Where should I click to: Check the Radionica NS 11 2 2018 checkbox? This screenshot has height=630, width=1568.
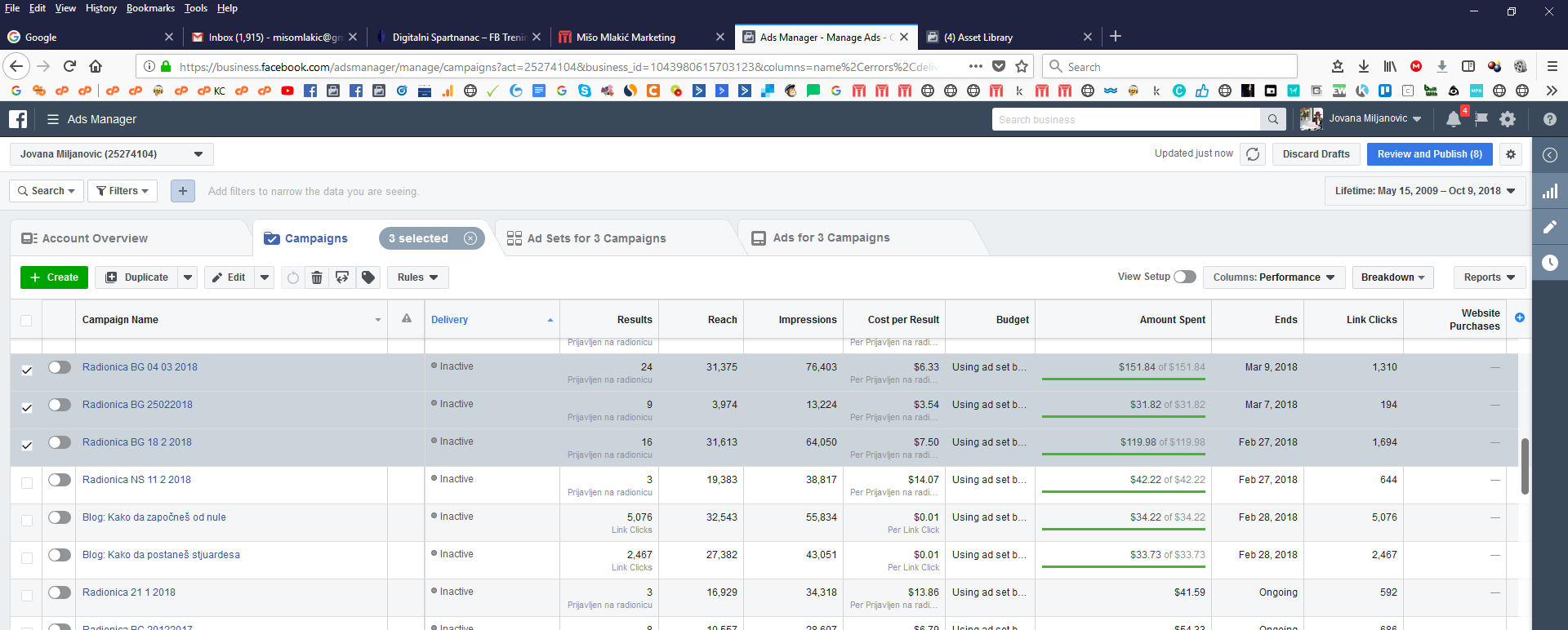tap(27, 483)
